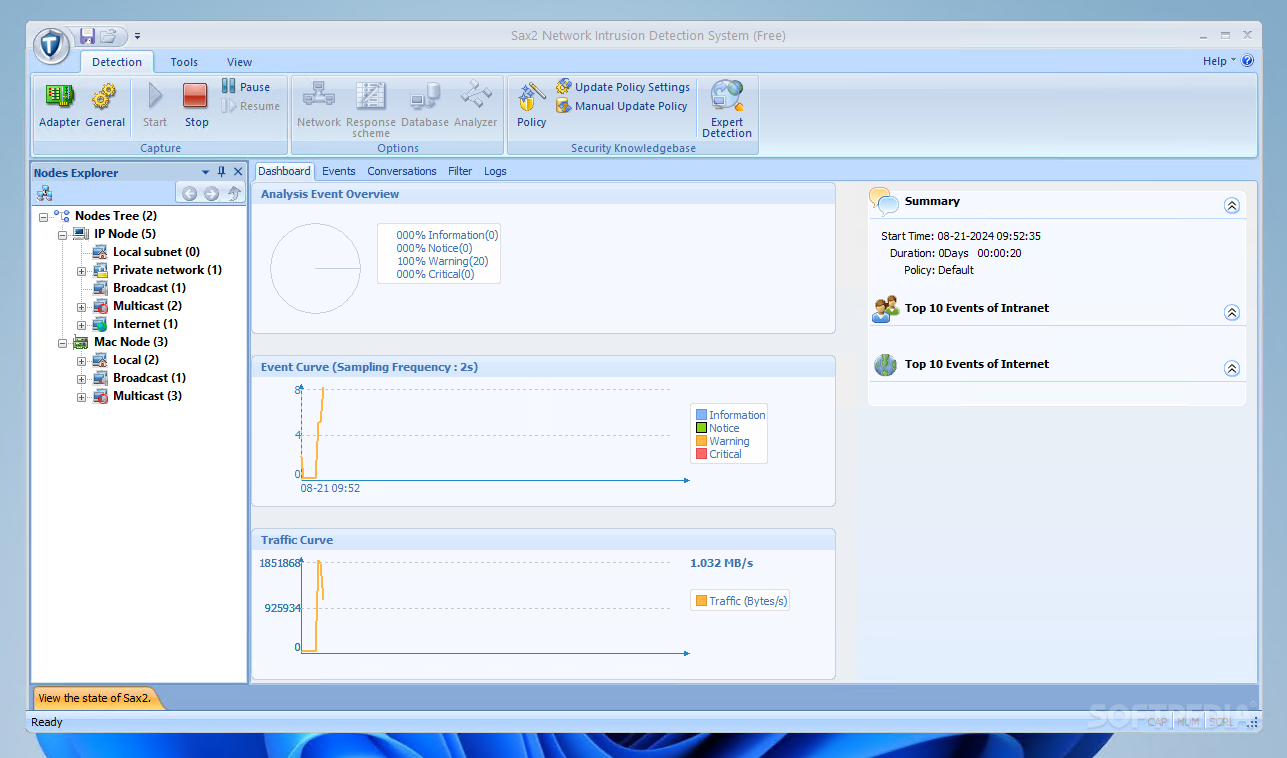Viewport: 1287px width, 758px height.
Task: Open the Nodes Explorer panel dropdown menu
Action: pyautogui.click(x=206, y=172)
